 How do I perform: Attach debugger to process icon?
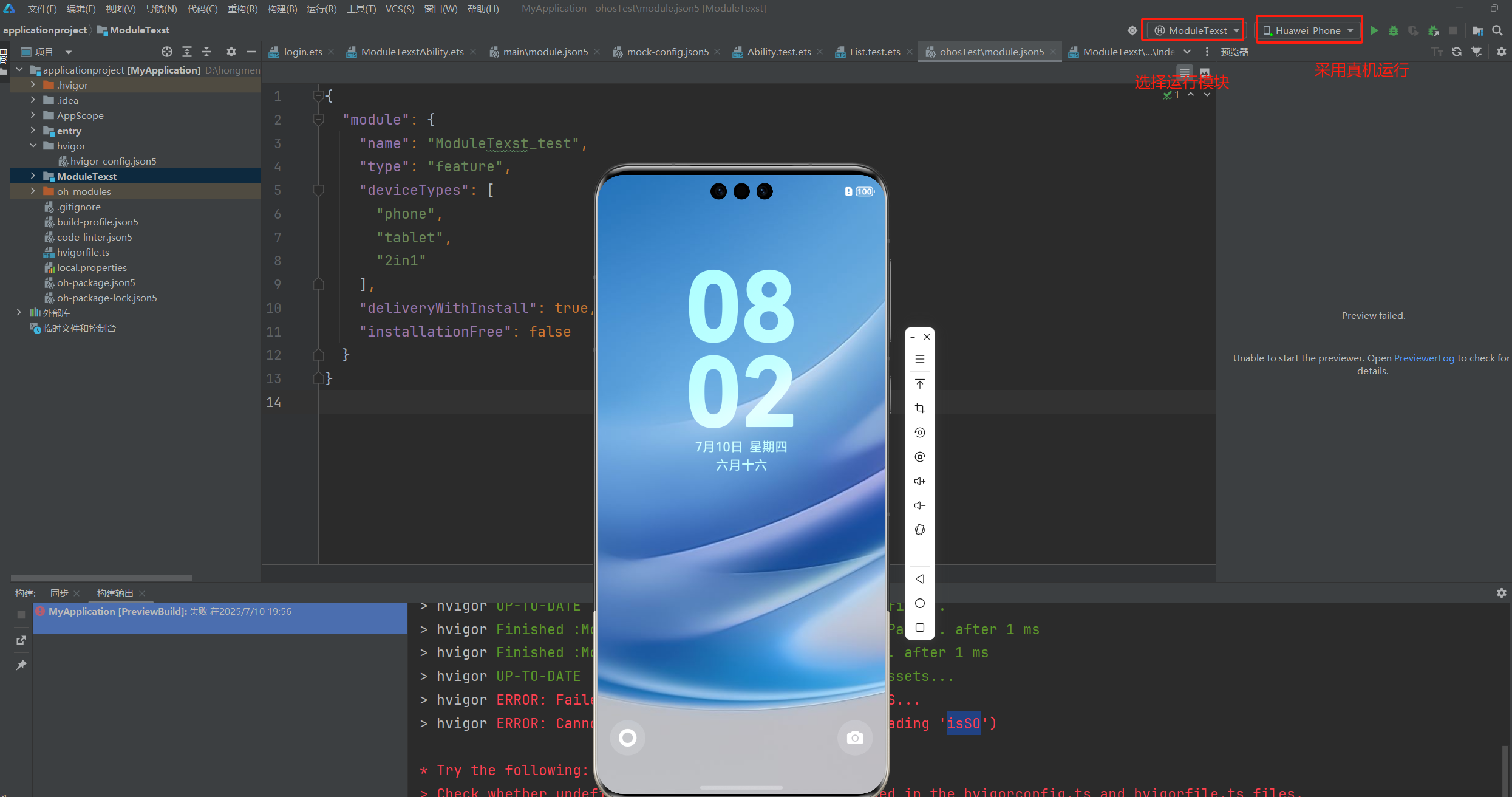tap(1434, 30)
